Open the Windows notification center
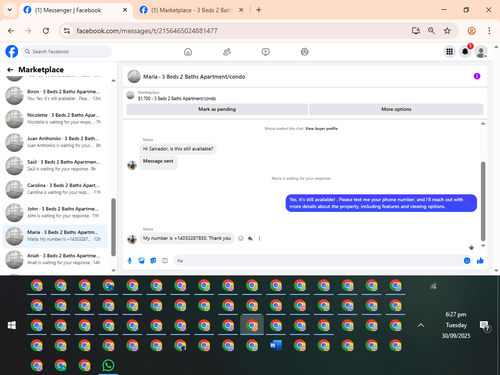Screen dimensions: 500x375 pos(485,326)
